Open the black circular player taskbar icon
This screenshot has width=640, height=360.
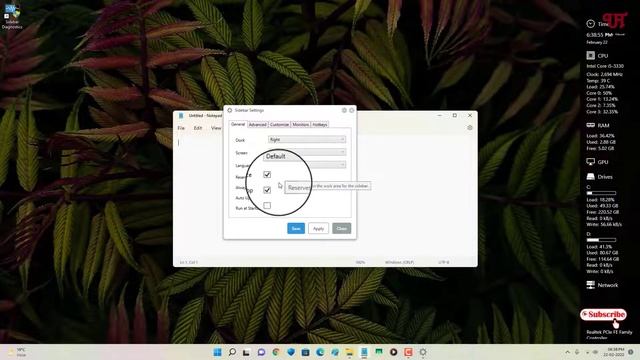[393, 352]
